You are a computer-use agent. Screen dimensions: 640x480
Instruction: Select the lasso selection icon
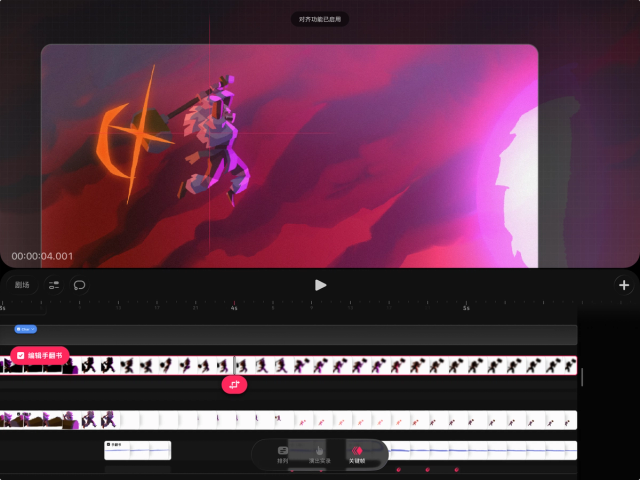pyautogui.click(x=79, y=285)
